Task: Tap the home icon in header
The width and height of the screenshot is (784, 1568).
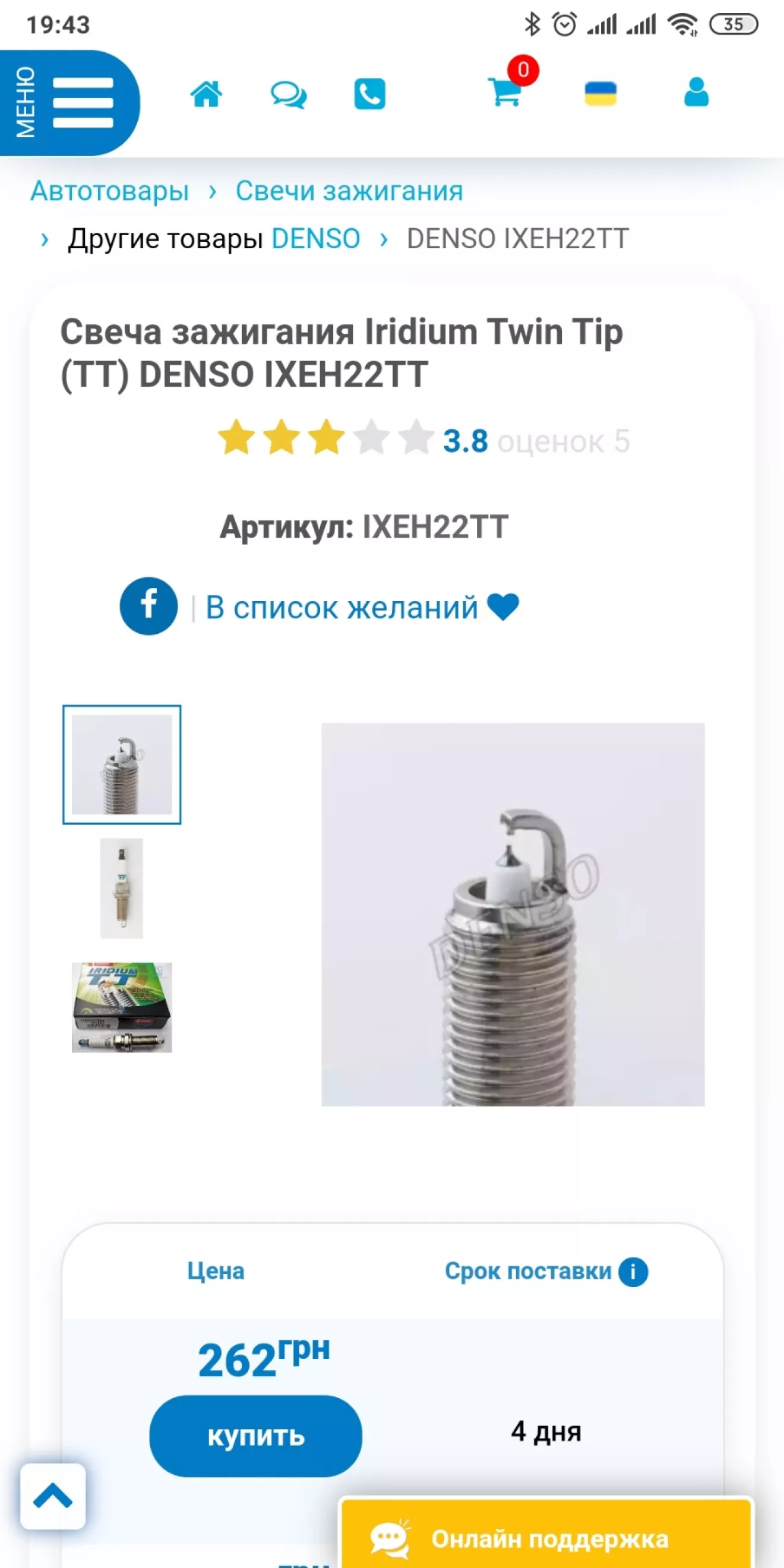Action: [206, 94]
